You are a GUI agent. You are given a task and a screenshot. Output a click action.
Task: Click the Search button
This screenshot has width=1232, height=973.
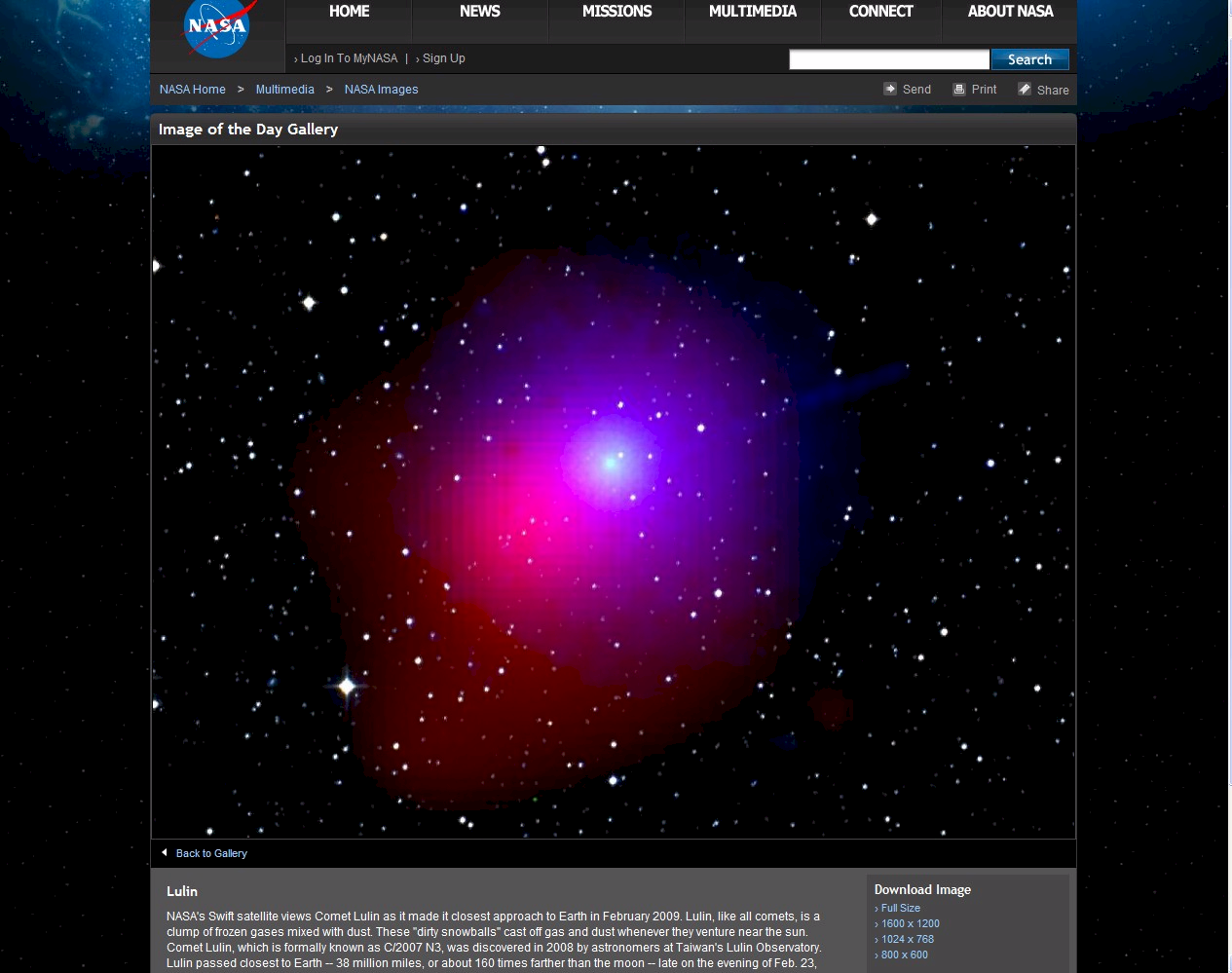pyautogui.click(x=1029, y=59)
